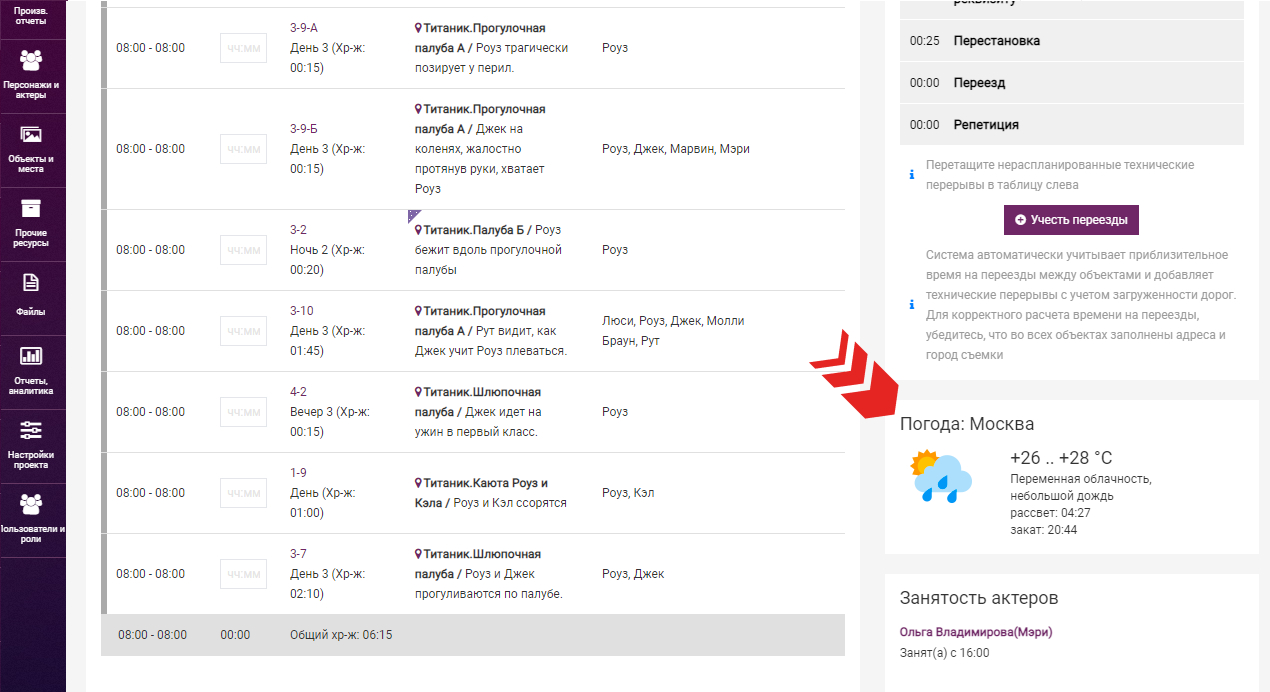1270x692 pixels.
Task: Open Прочие ресурсы sidebar section
Action: pyautogui.click(x=32, y=224)
